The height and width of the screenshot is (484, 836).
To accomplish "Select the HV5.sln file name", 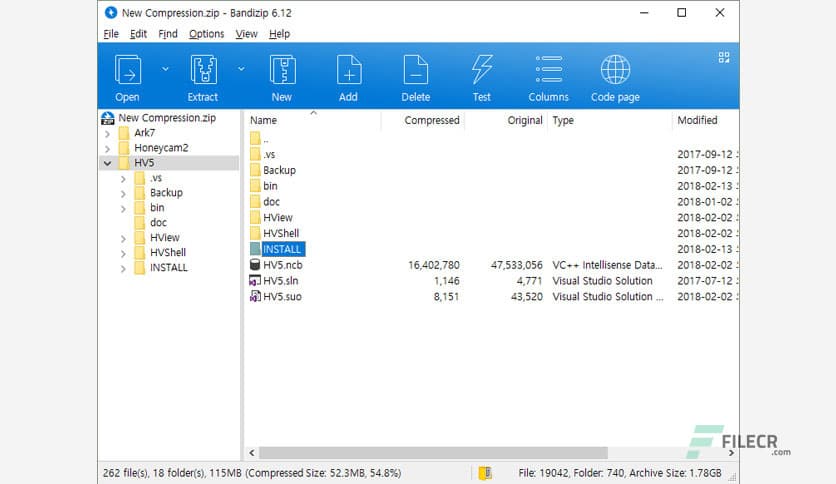I will tap(280, 281).
